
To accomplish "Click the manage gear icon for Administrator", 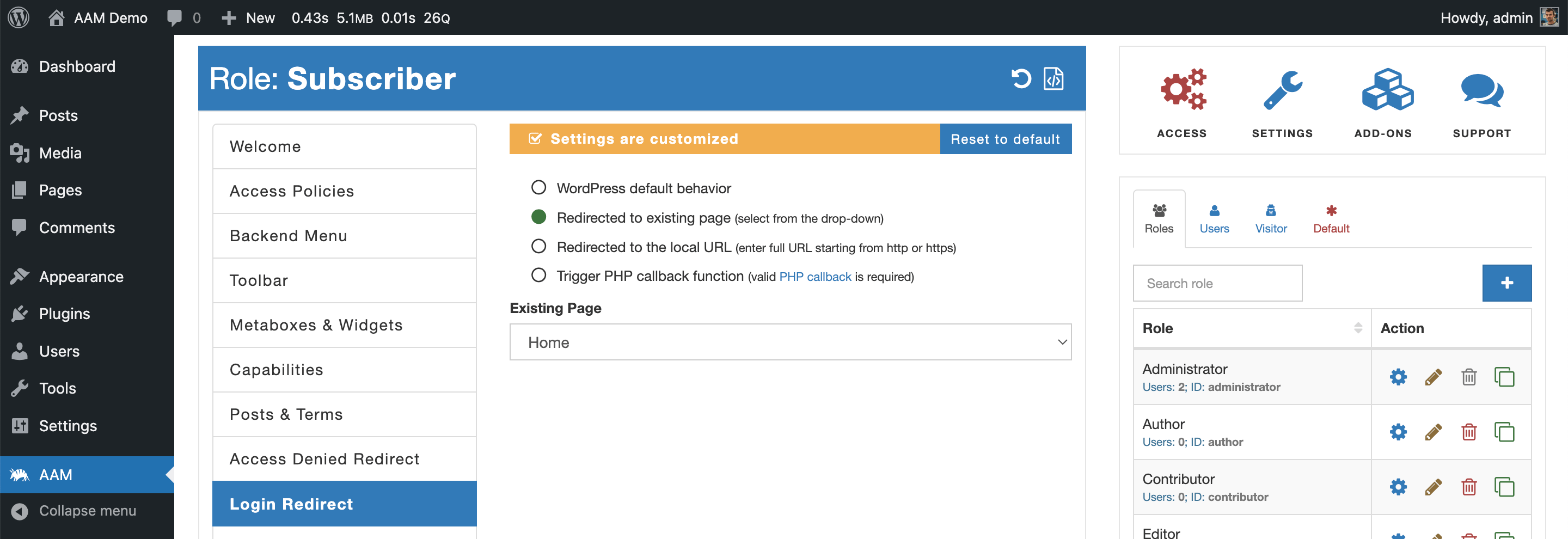I will 1398,377.
